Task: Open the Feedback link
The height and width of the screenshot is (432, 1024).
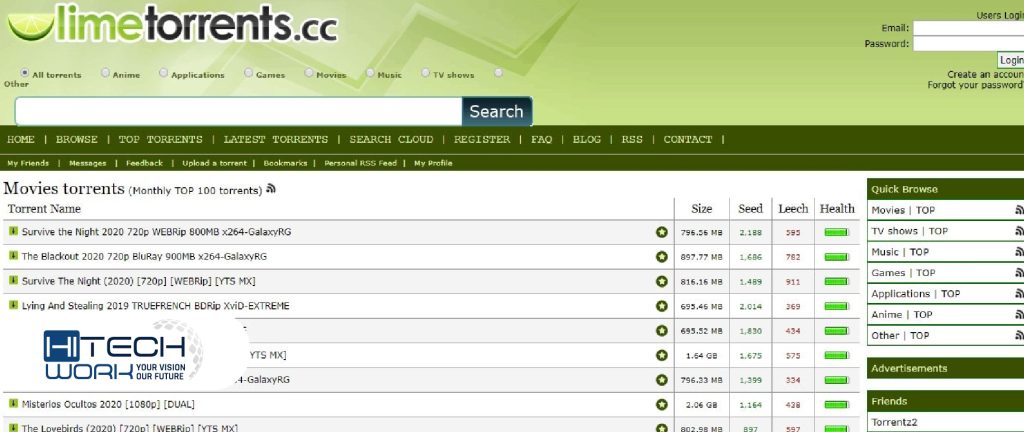Action: [144, 163]
